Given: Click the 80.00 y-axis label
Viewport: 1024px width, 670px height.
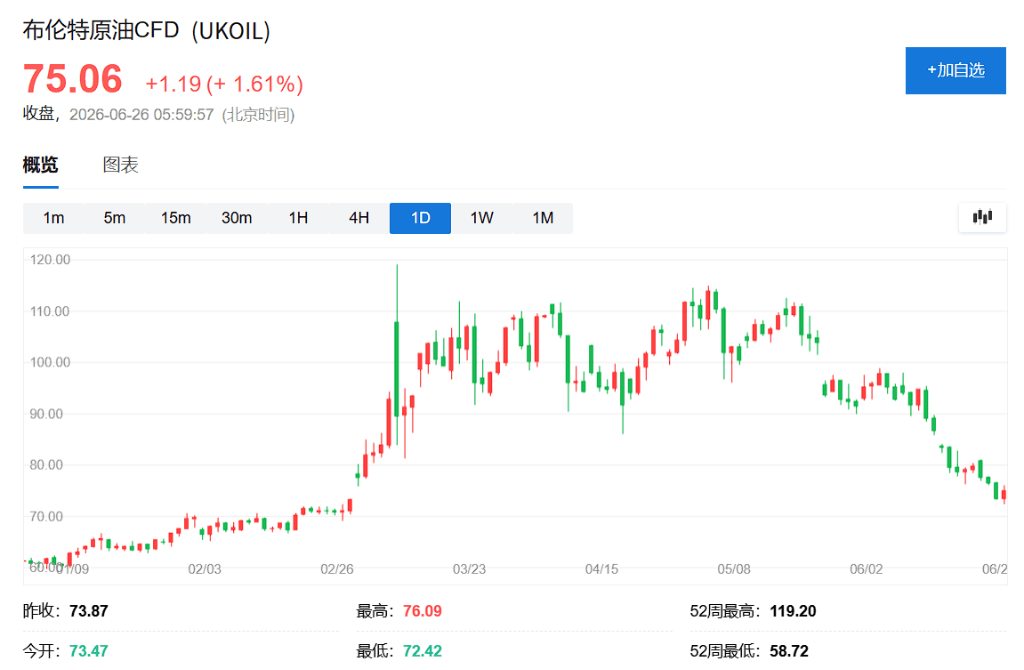Looking at the screenshot, I should [46, 465].
